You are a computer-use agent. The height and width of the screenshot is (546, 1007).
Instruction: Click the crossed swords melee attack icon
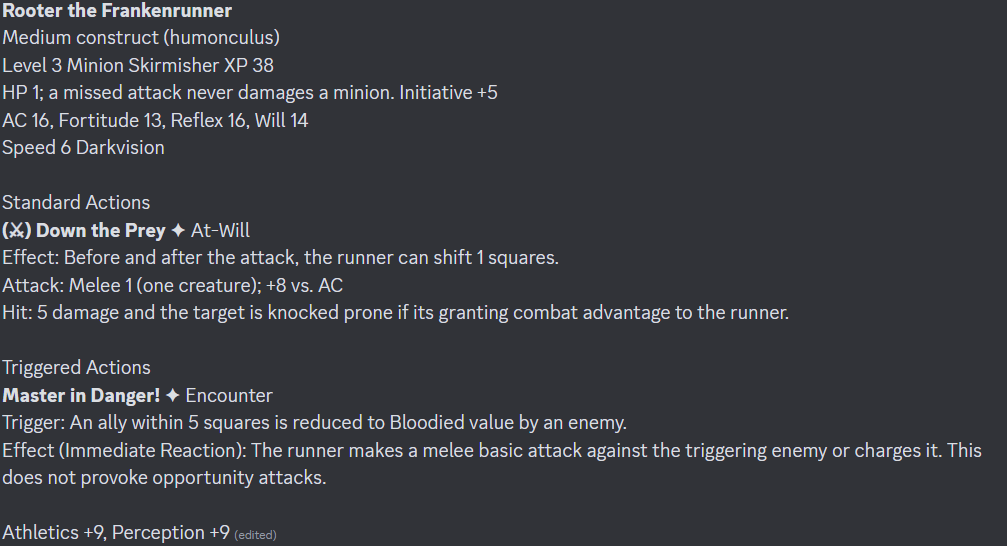tap(17, 231)
